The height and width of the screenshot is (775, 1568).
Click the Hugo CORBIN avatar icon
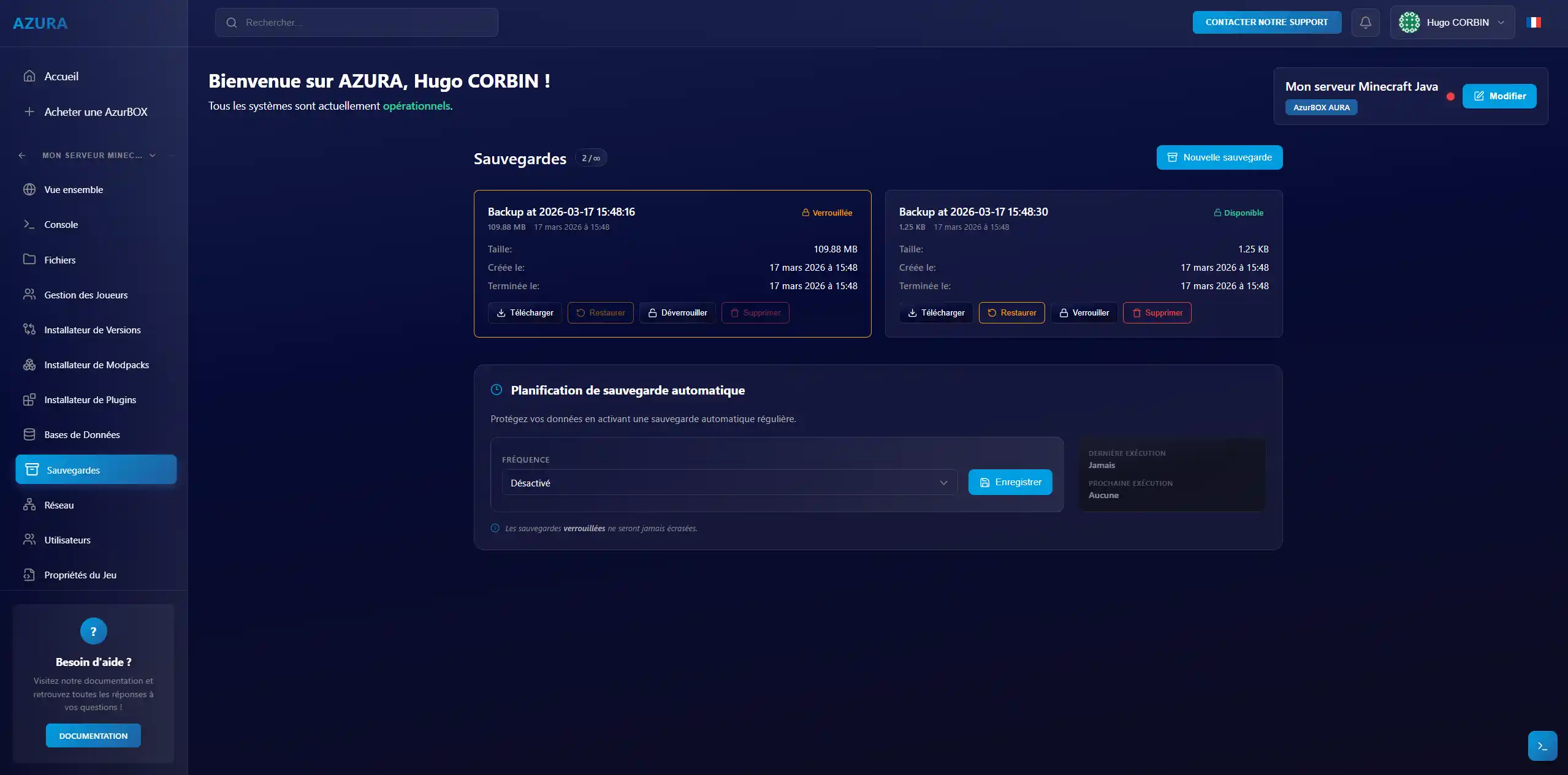(x=1409, y=23)
